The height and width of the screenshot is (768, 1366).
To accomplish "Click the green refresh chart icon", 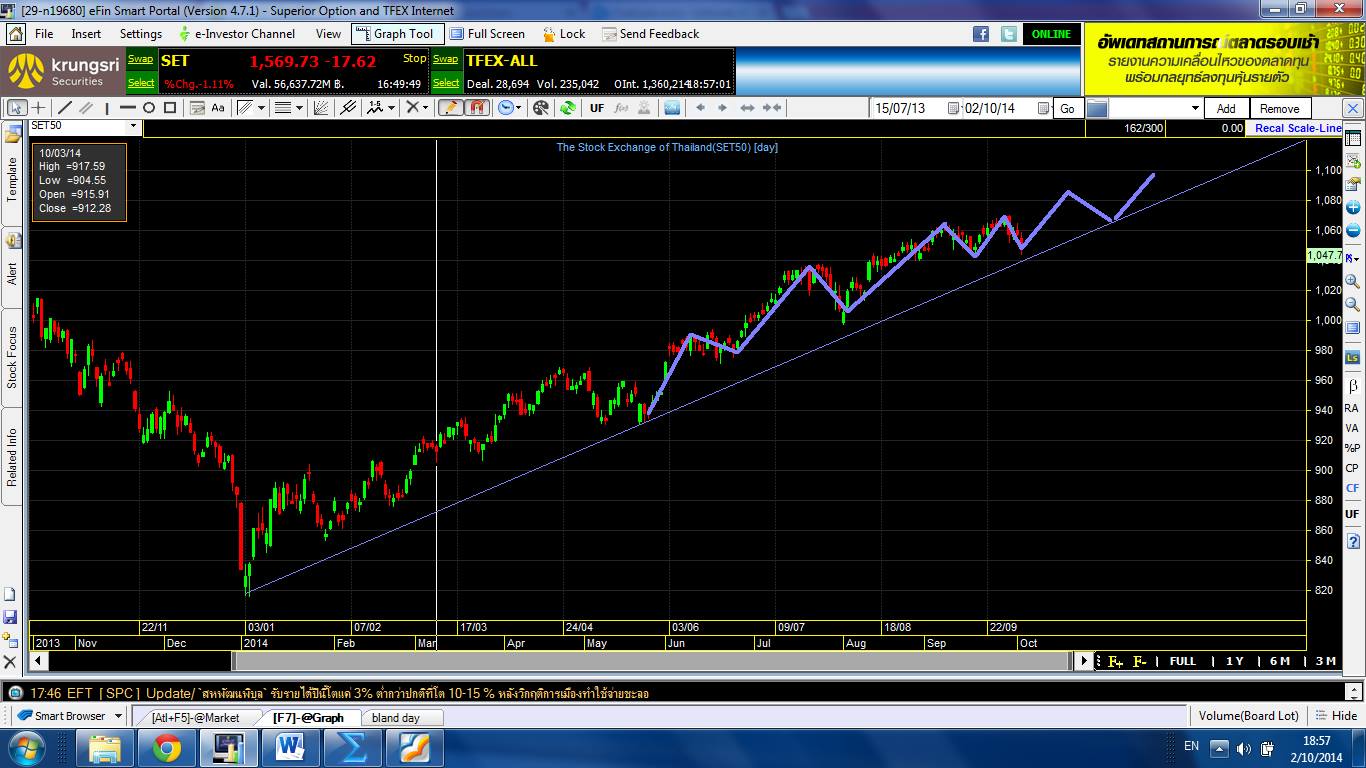I will point(568,108).
